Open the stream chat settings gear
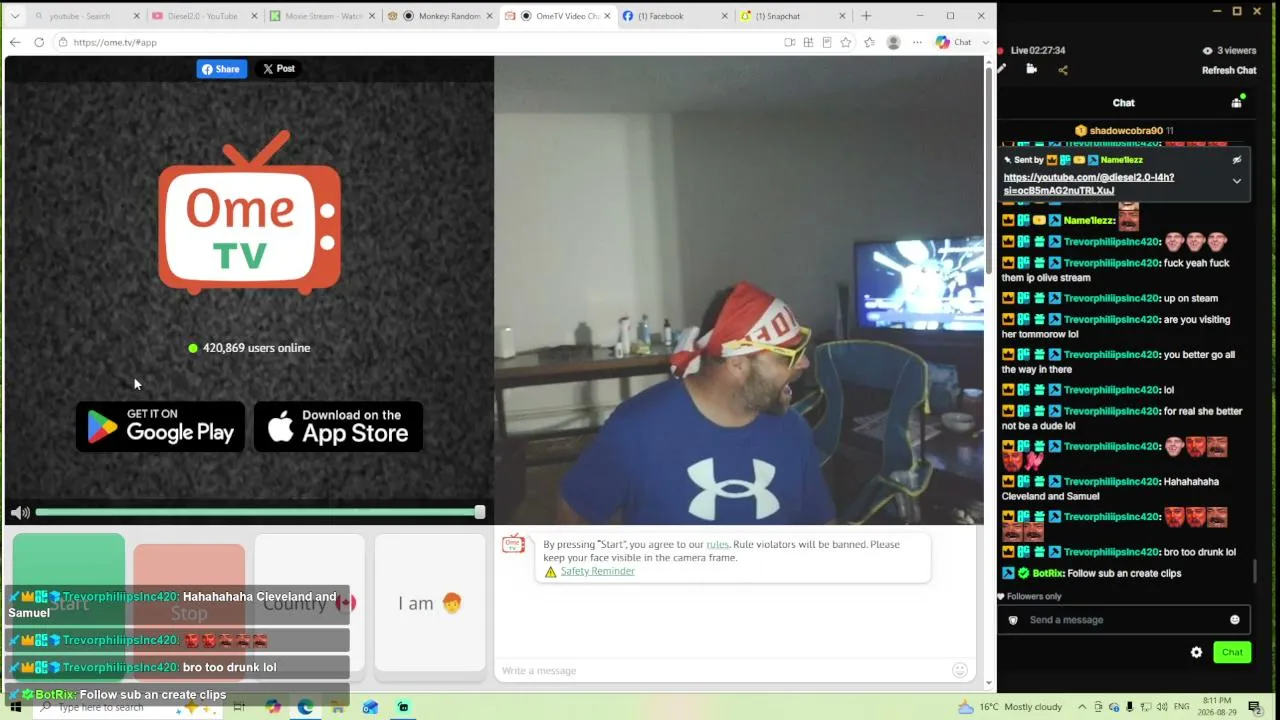The height and width of the screenshot is (720, 1280). (x=1196, y=652)
